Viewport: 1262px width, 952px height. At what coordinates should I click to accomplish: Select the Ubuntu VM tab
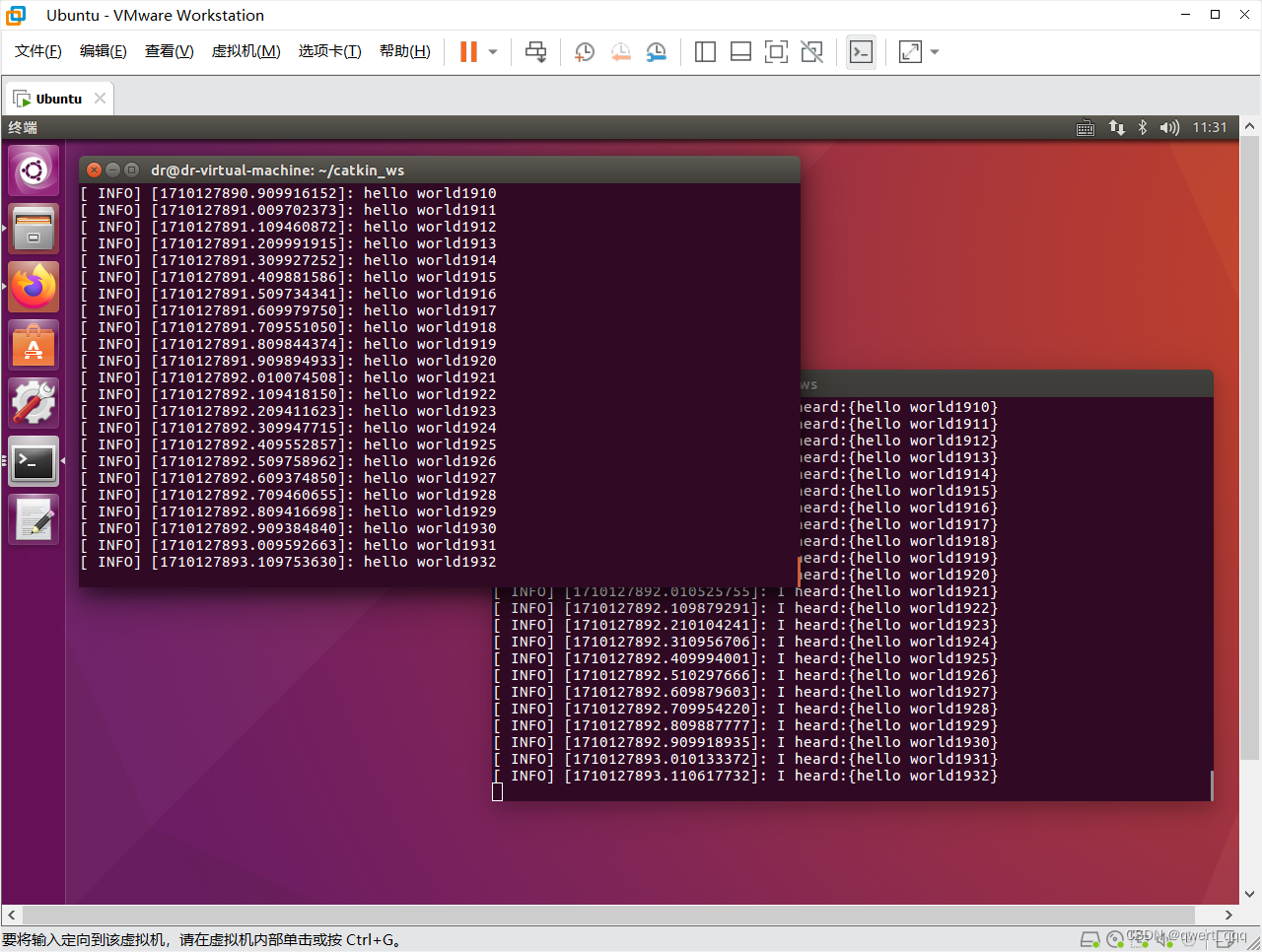pos(59,99)
